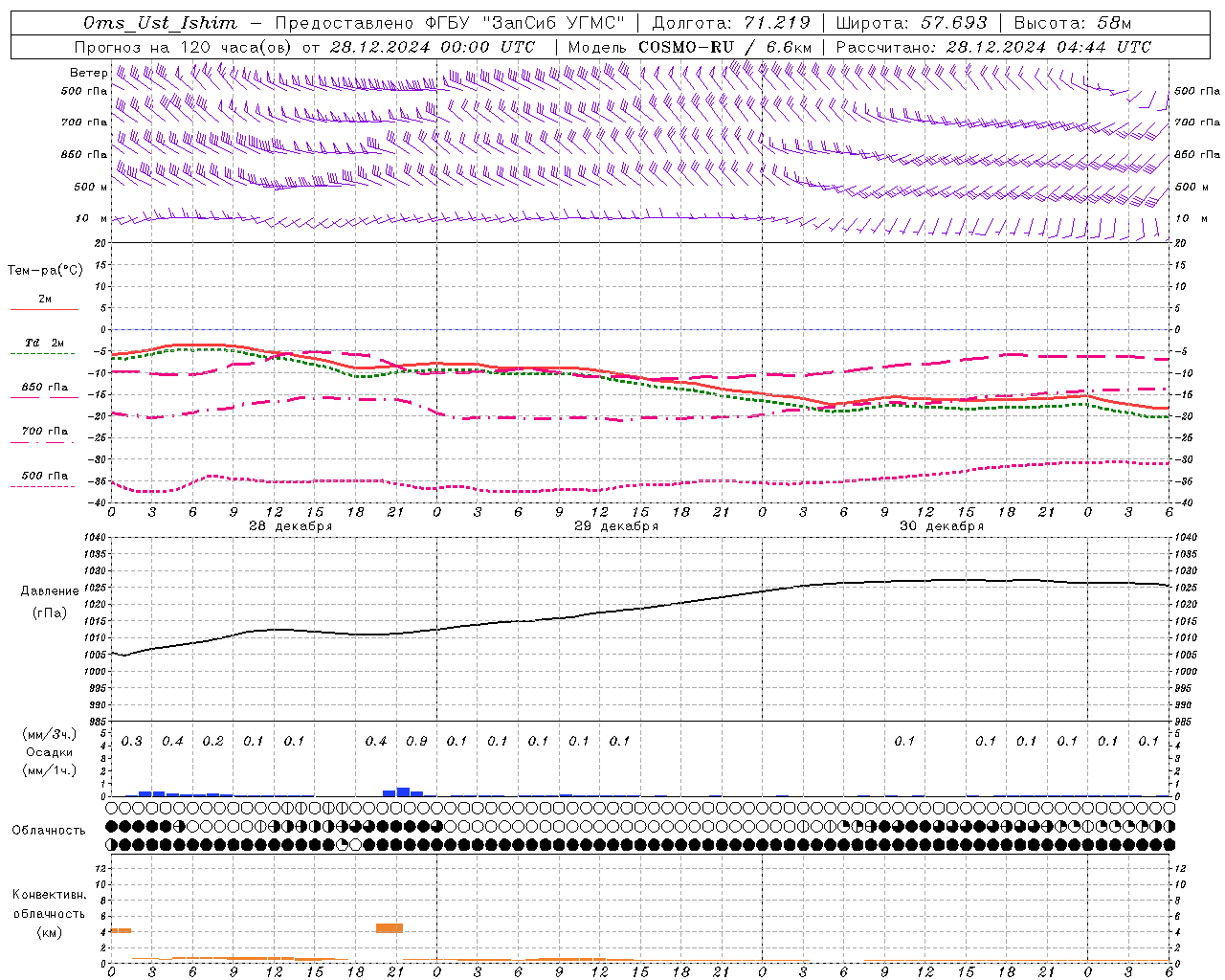Image resolution: width=1225 pixels, height=980 pixels.
Task: Click the 0.3 precipitation value
Action: pyautogui.click(x=131, y=742)
